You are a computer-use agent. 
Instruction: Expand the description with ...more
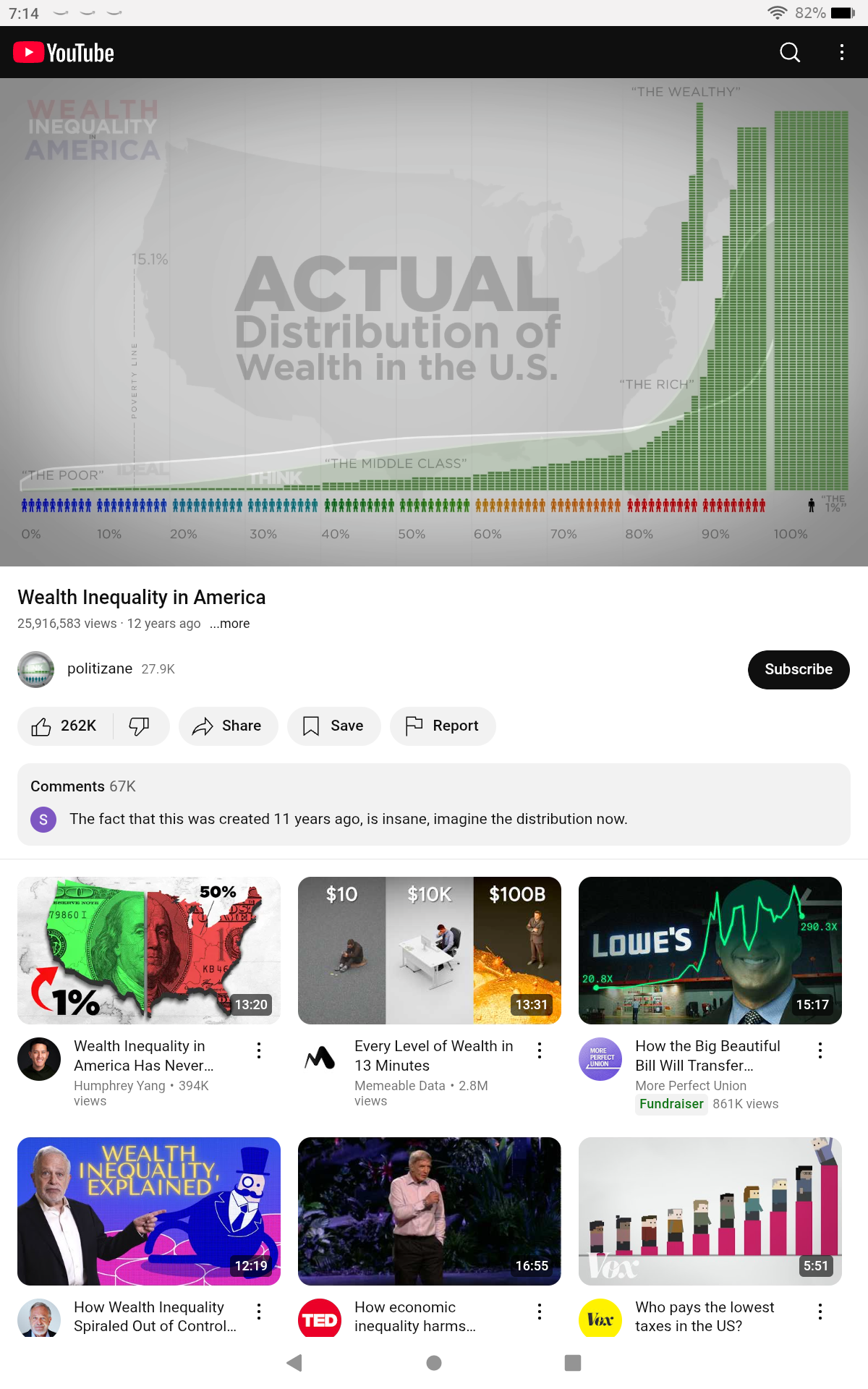tap(229, 624)
